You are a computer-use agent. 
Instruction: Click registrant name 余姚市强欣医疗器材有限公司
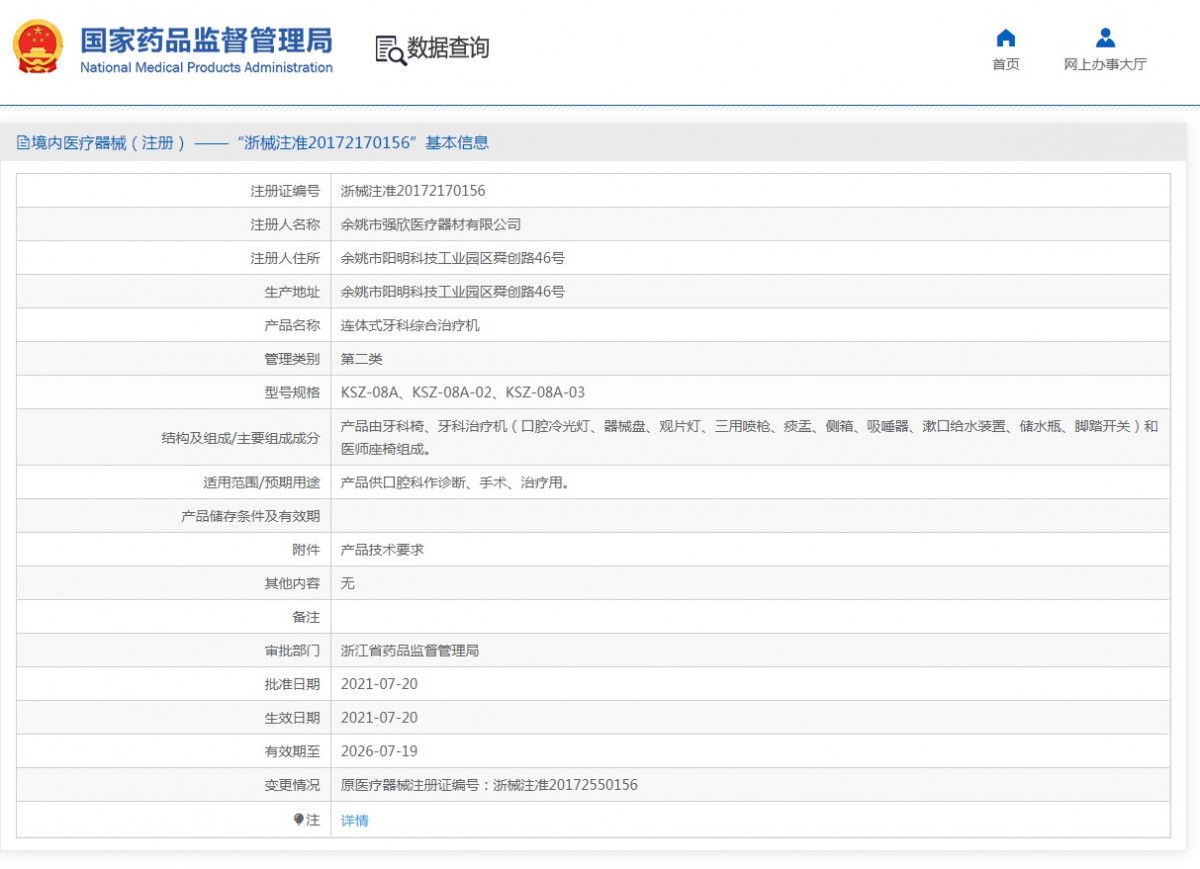pos(431,225)
